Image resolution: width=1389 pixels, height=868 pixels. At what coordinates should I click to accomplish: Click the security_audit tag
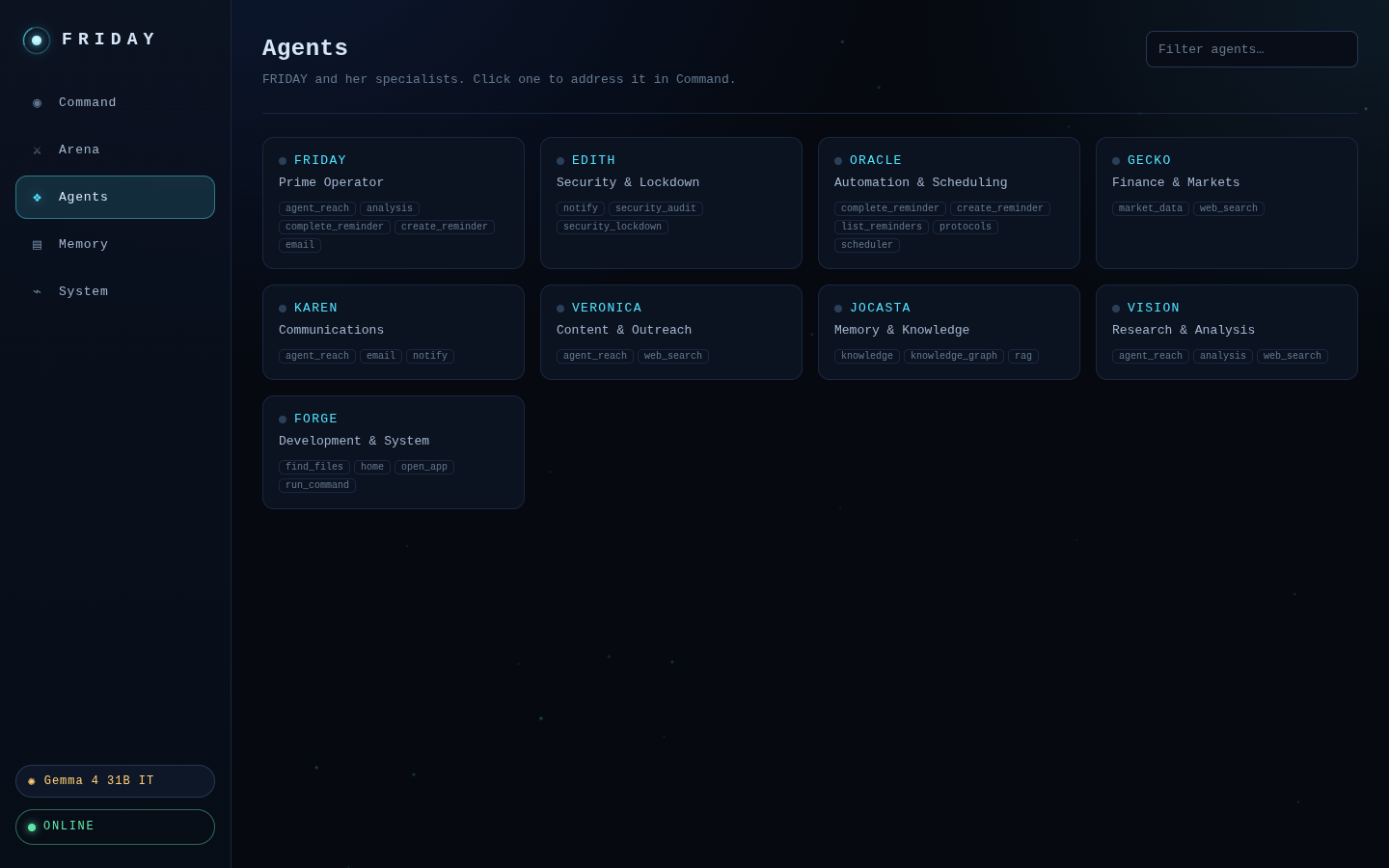coord(656,208)
